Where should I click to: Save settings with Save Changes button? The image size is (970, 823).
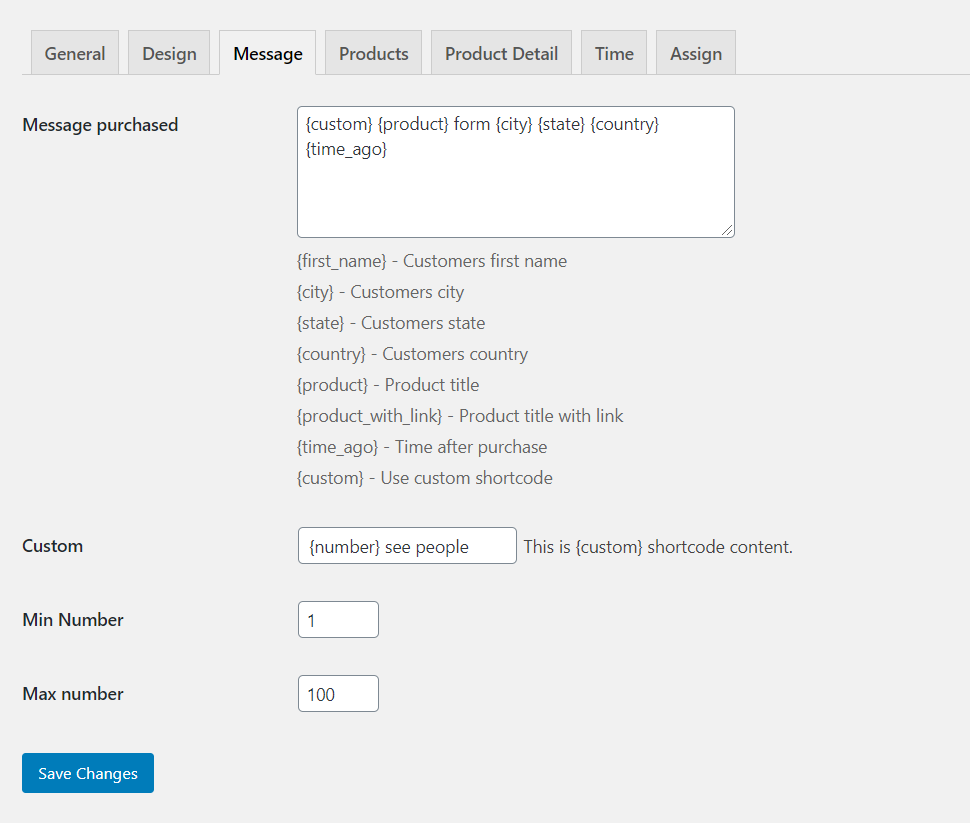pyautogui.click(x=88, y=773)
